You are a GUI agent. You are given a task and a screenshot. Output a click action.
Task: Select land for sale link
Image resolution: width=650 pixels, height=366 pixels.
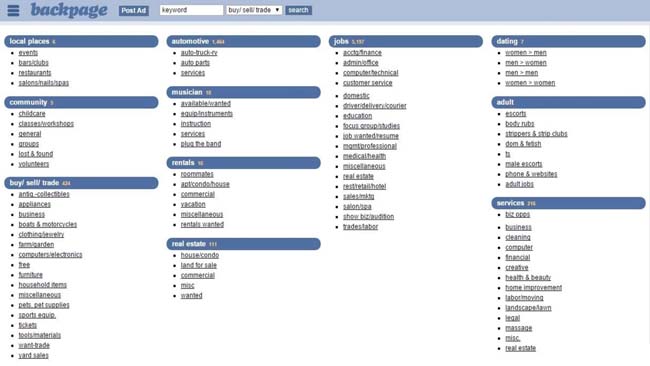click(x=199, y=265)
